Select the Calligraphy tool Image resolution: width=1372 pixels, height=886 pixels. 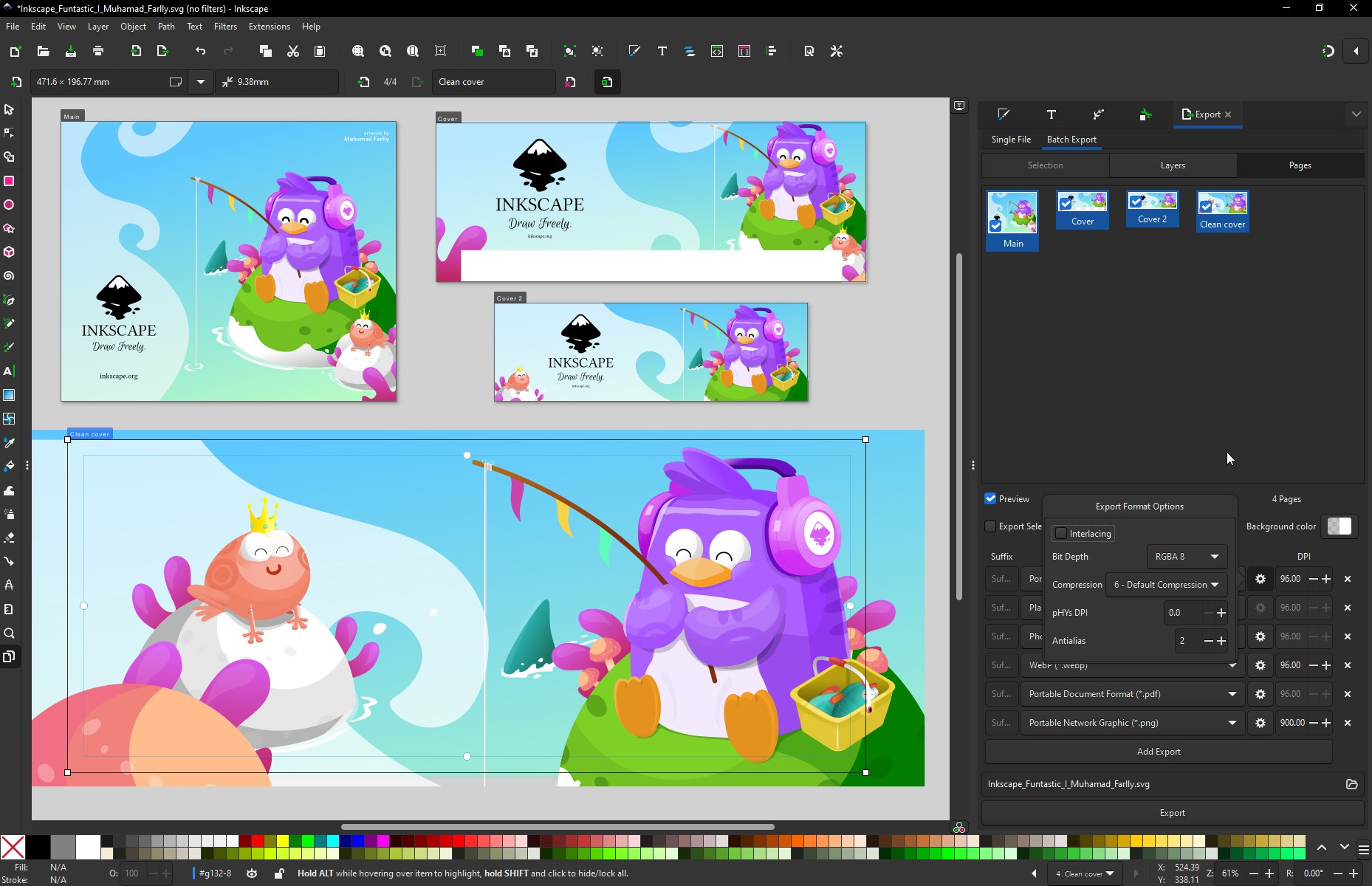pyautogui.click(x=10, y=347)
